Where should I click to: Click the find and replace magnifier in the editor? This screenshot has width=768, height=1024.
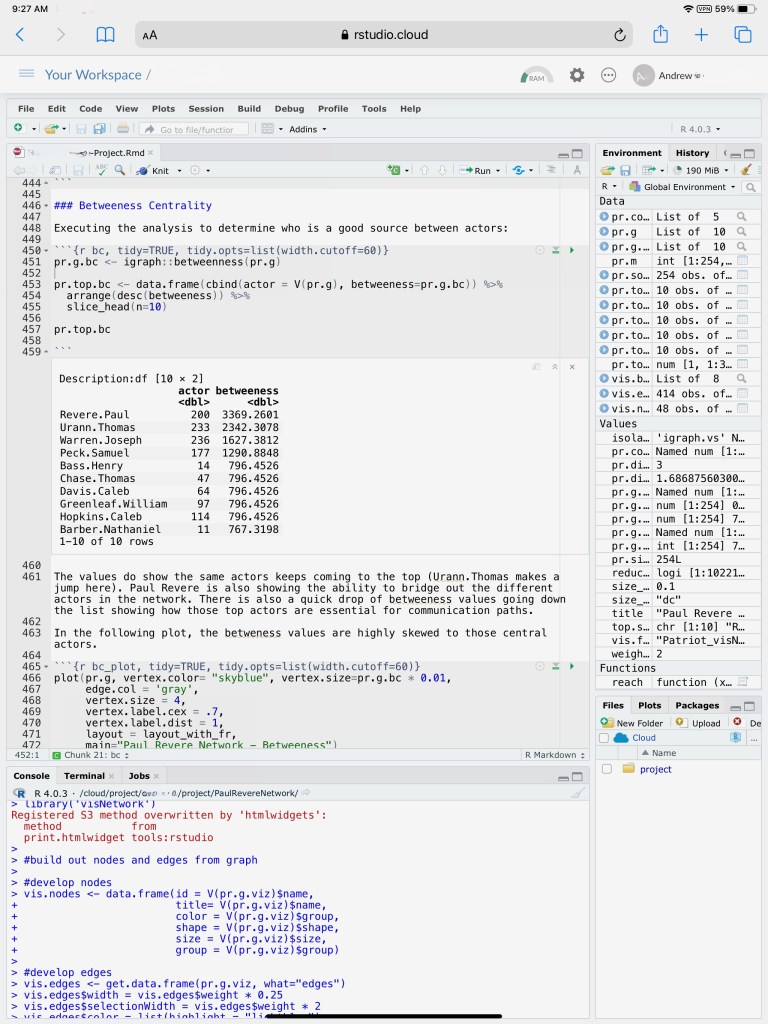(120, 171)
